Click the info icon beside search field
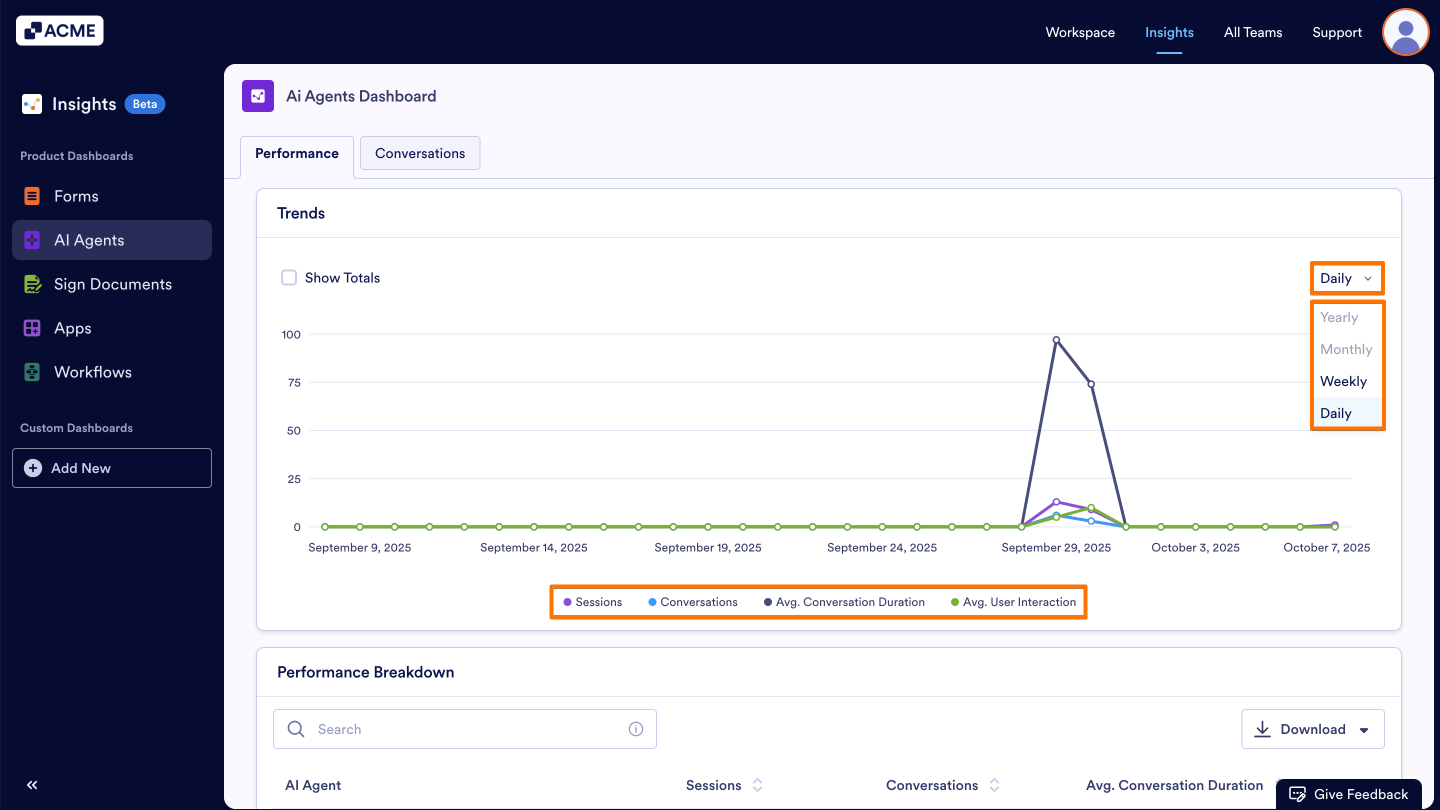This screenshot has width=1440, height=810. pos(636,729)
